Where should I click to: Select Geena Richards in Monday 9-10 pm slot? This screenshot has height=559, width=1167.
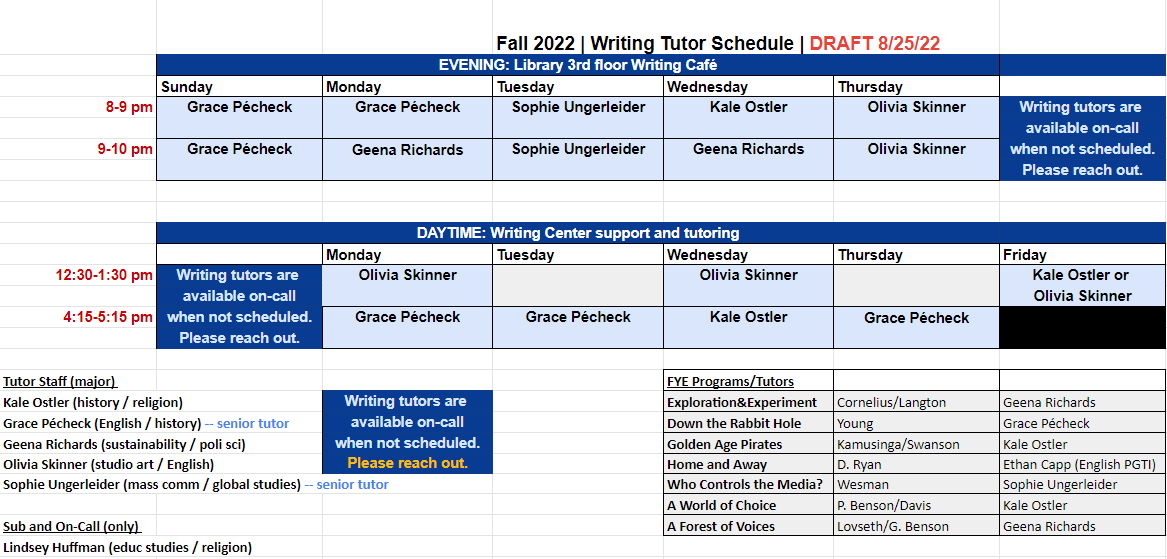[407, 150]
